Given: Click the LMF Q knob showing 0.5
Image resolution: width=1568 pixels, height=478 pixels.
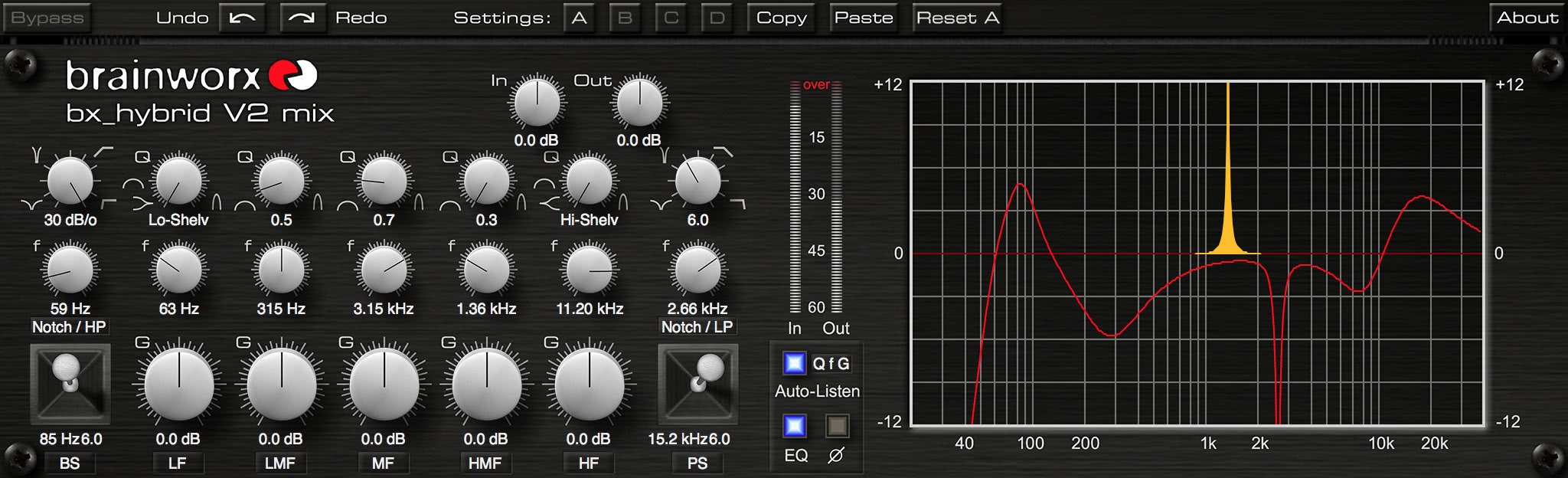Looking at the screenshot, I should pos(281,181).
